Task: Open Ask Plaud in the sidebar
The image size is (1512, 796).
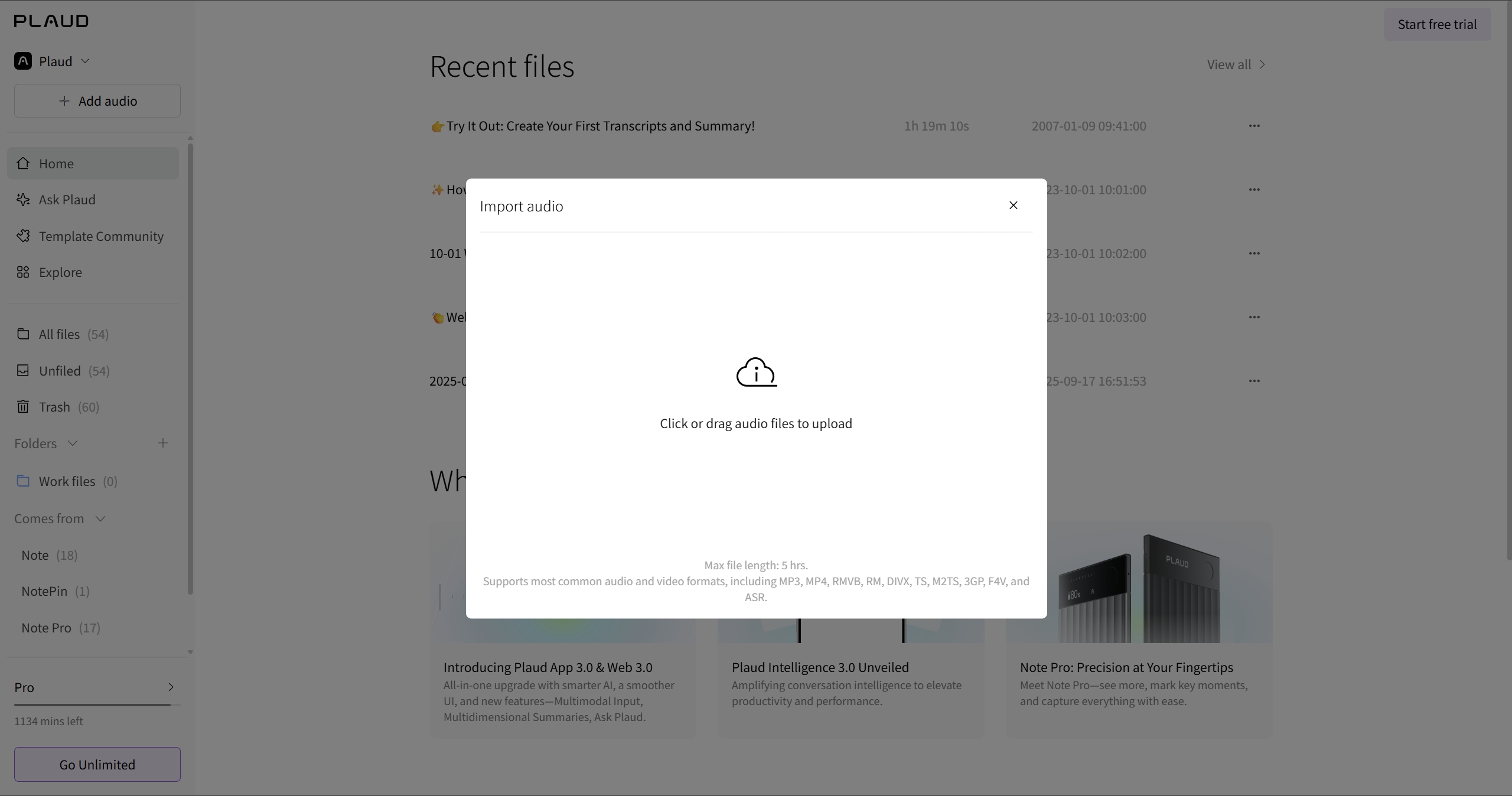Action: tap(93, 200)
